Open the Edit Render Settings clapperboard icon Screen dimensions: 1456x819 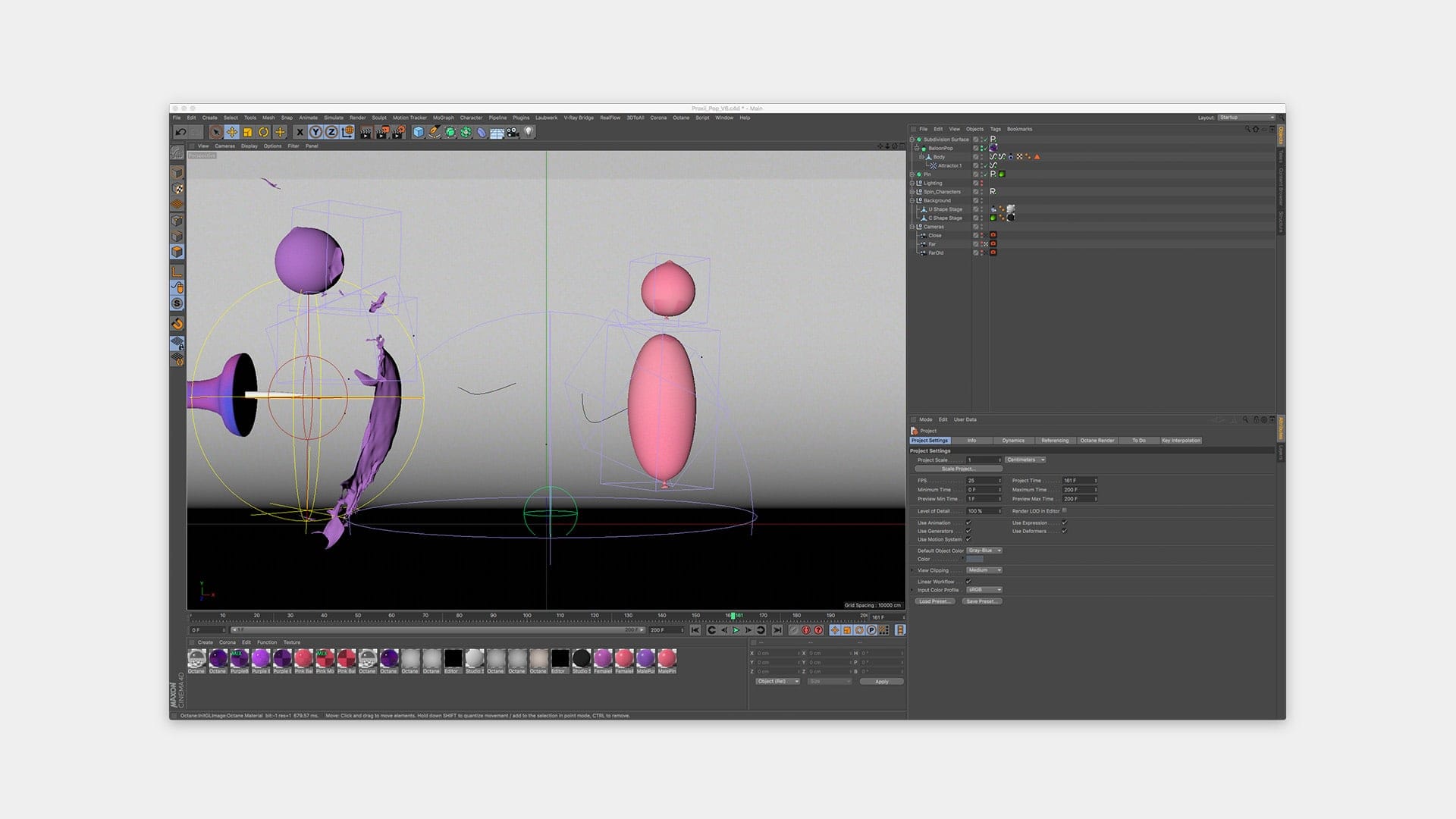click(x=398, y=132)
